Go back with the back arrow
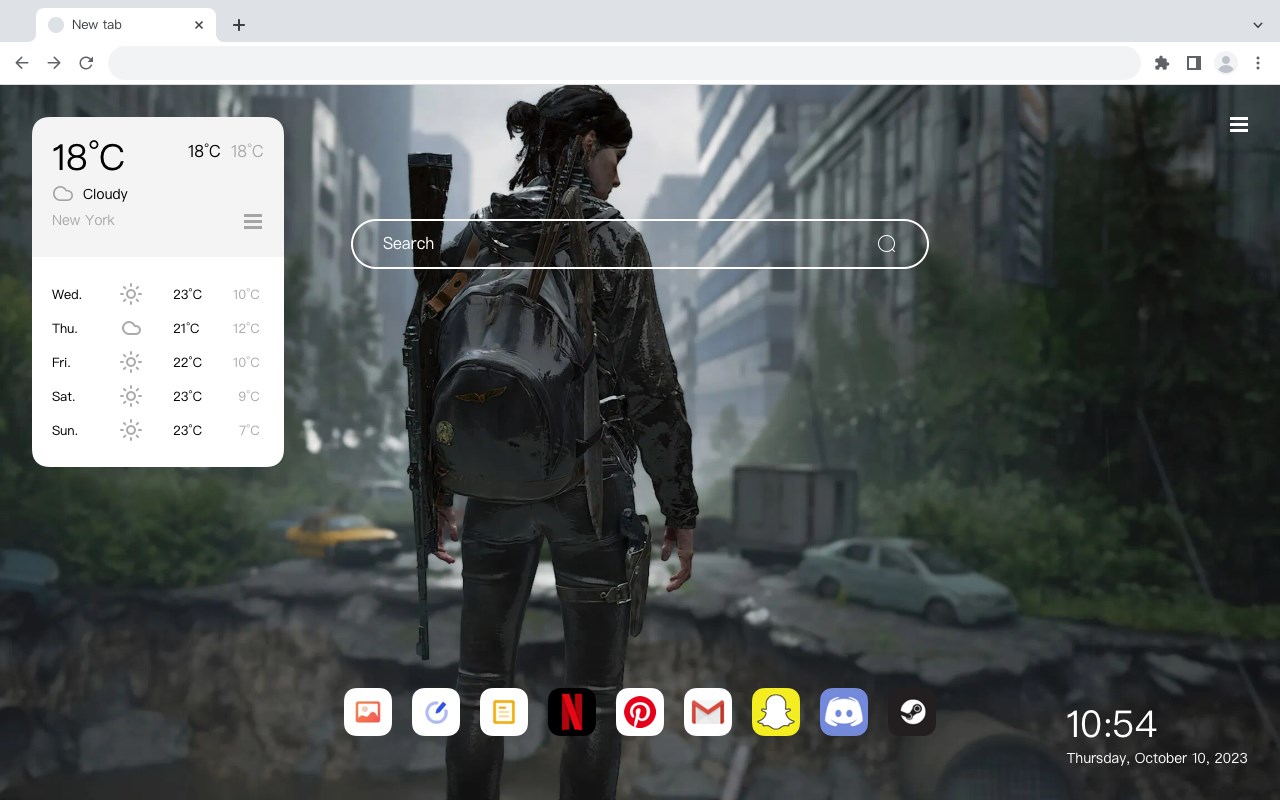 (x=22, y=63)
